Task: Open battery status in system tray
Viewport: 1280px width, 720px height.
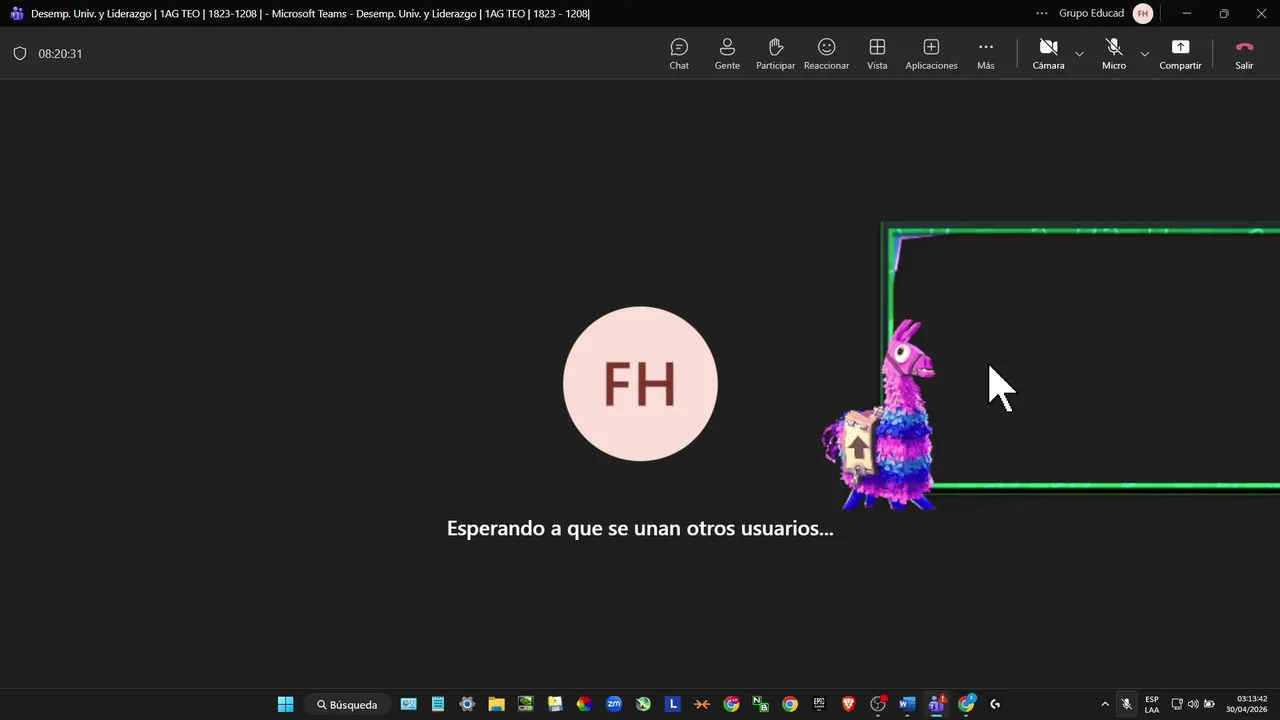Action: (1209, 704)
